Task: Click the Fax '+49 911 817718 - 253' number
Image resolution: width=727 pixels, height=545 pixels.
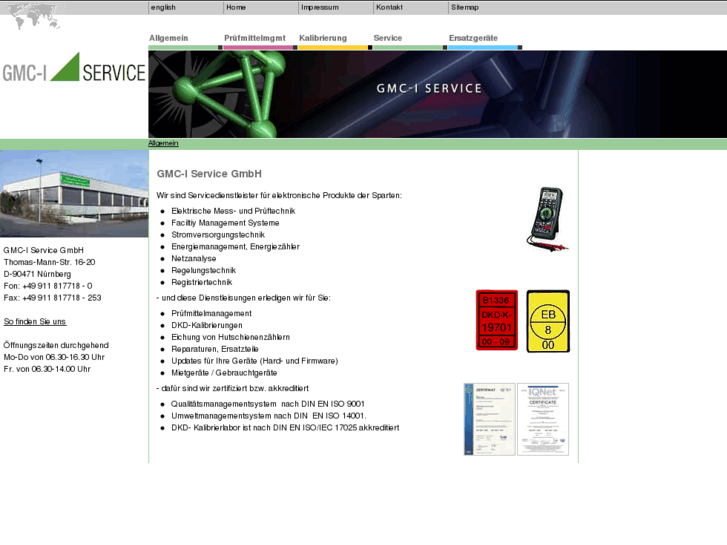Action: click(62, 298)
